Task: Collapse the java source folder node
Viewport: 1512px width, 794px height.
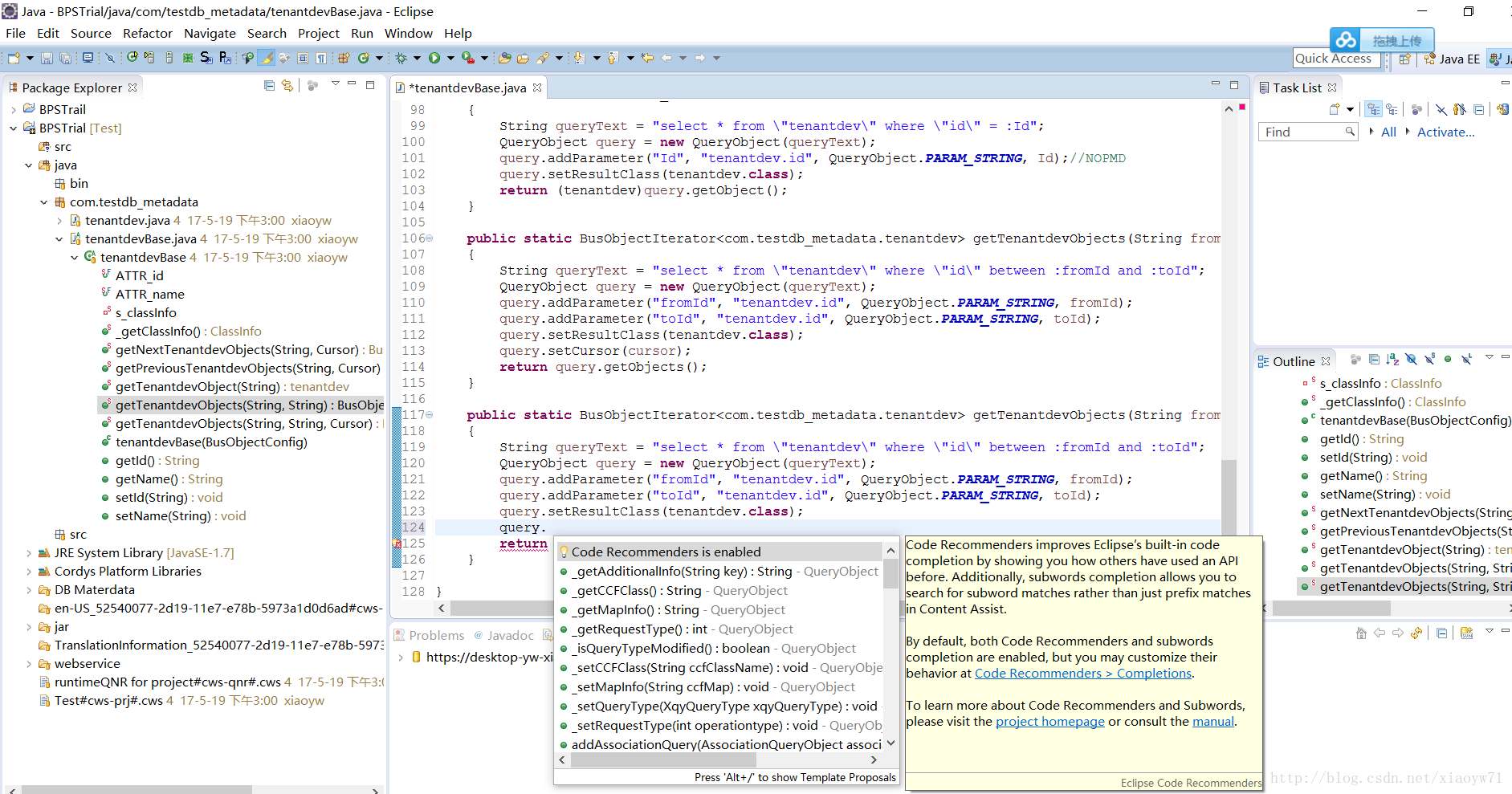Action: (x=29, y=165)
